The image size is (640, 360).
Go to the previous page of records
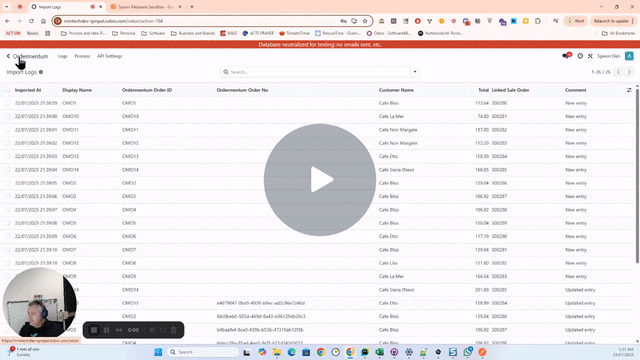(618, 72)
